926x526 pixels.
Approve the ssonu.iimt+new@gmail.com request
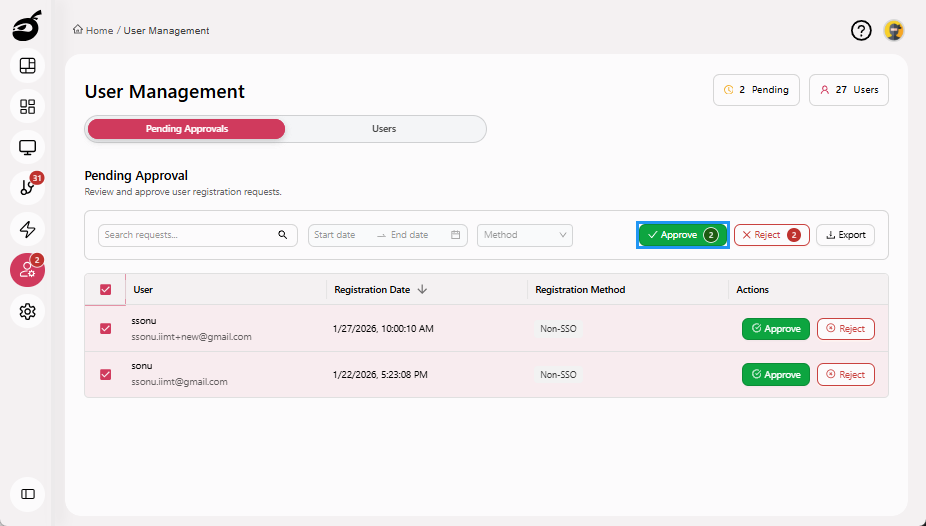tap(776, 329)
